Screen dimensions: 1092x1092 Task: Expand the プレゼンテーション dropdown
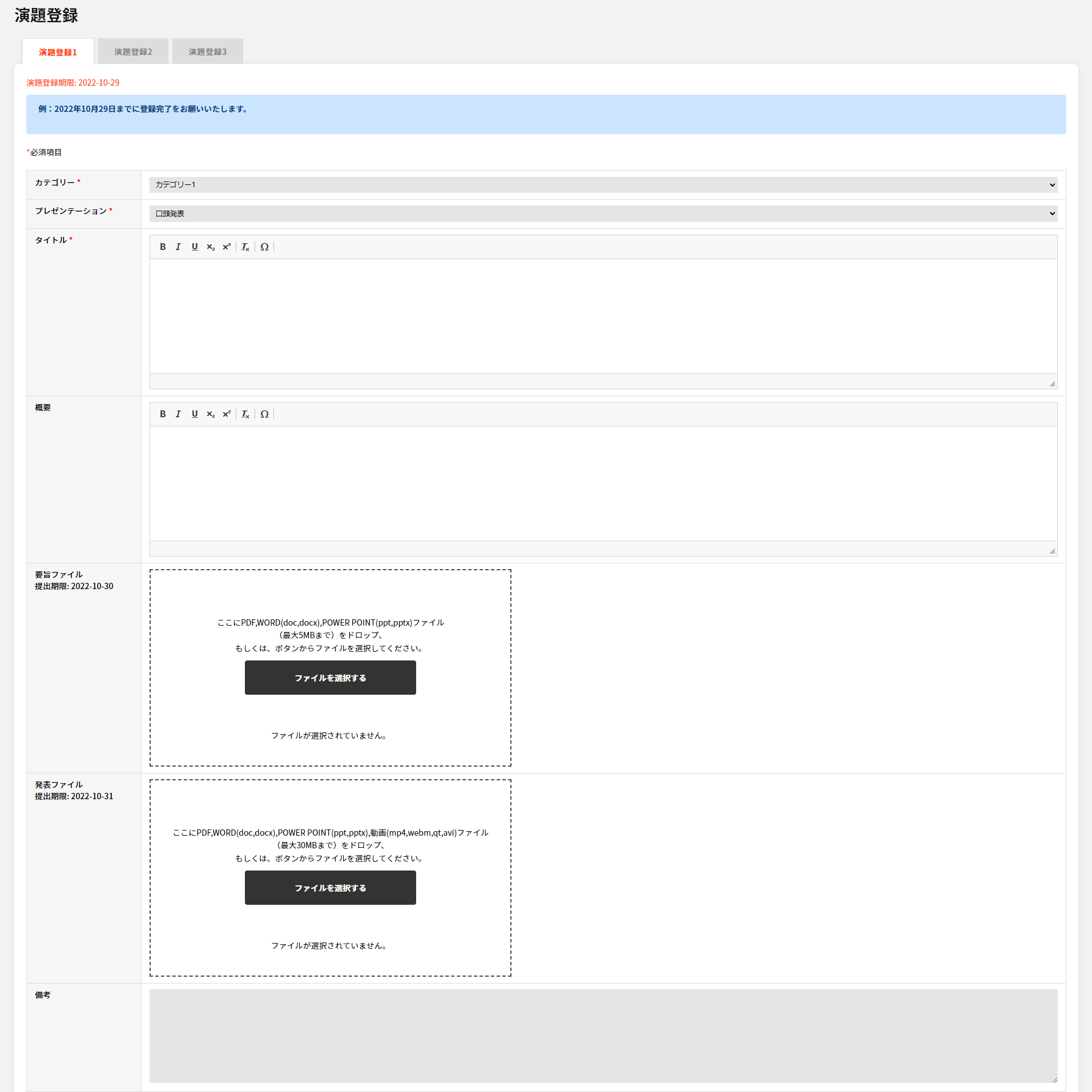click(603, 213)
